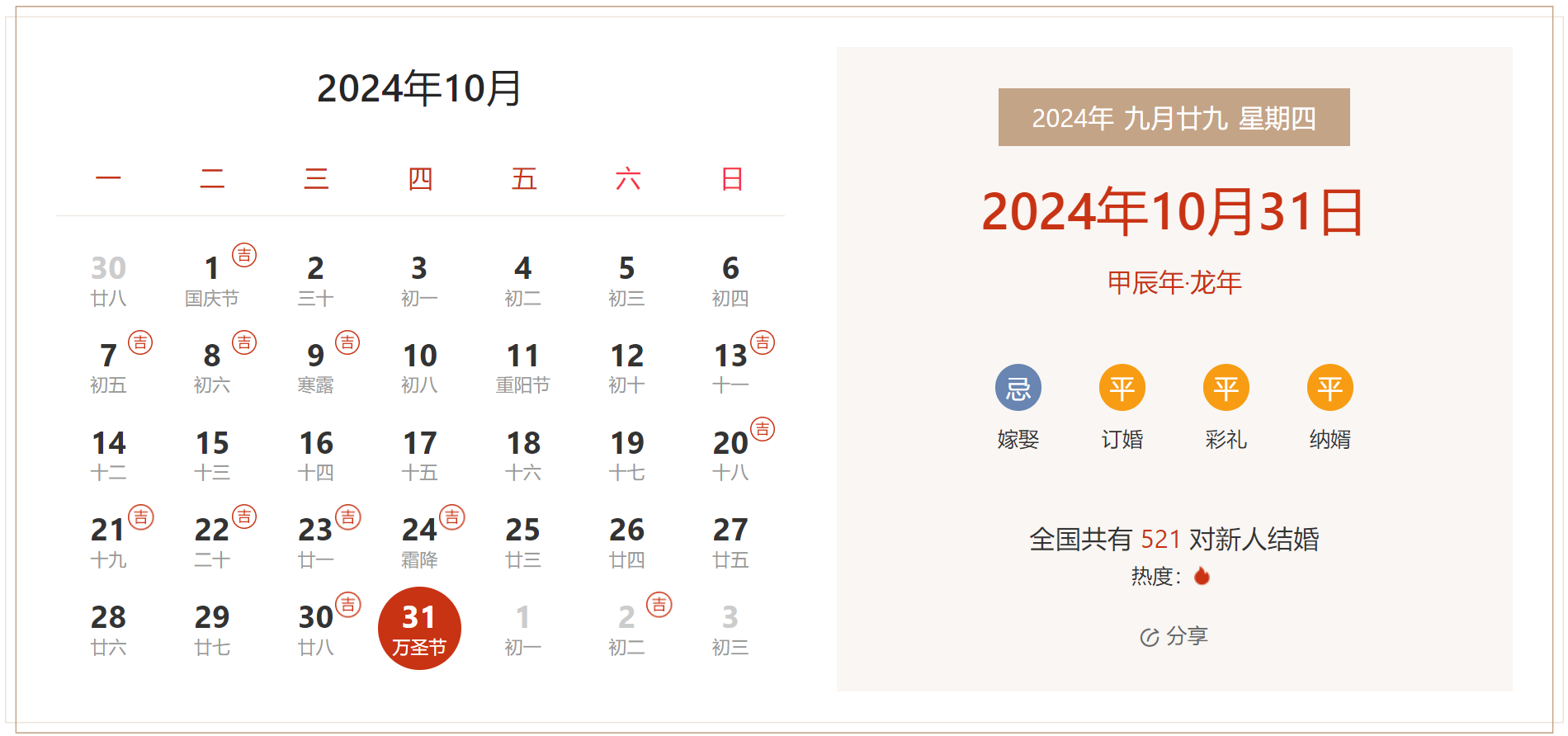This screenshot has height=736, width=1568.
Task: Select the greyed September 30 date
Action: 108,281
